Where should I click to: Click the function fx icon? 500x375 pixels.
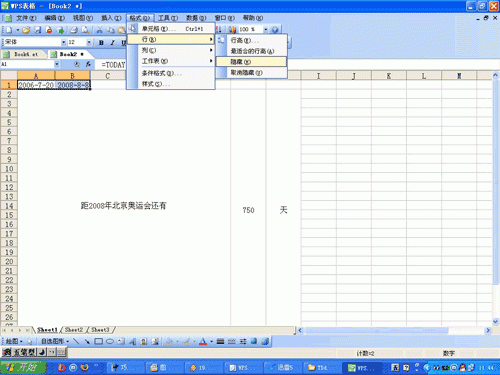coord(88,64)
